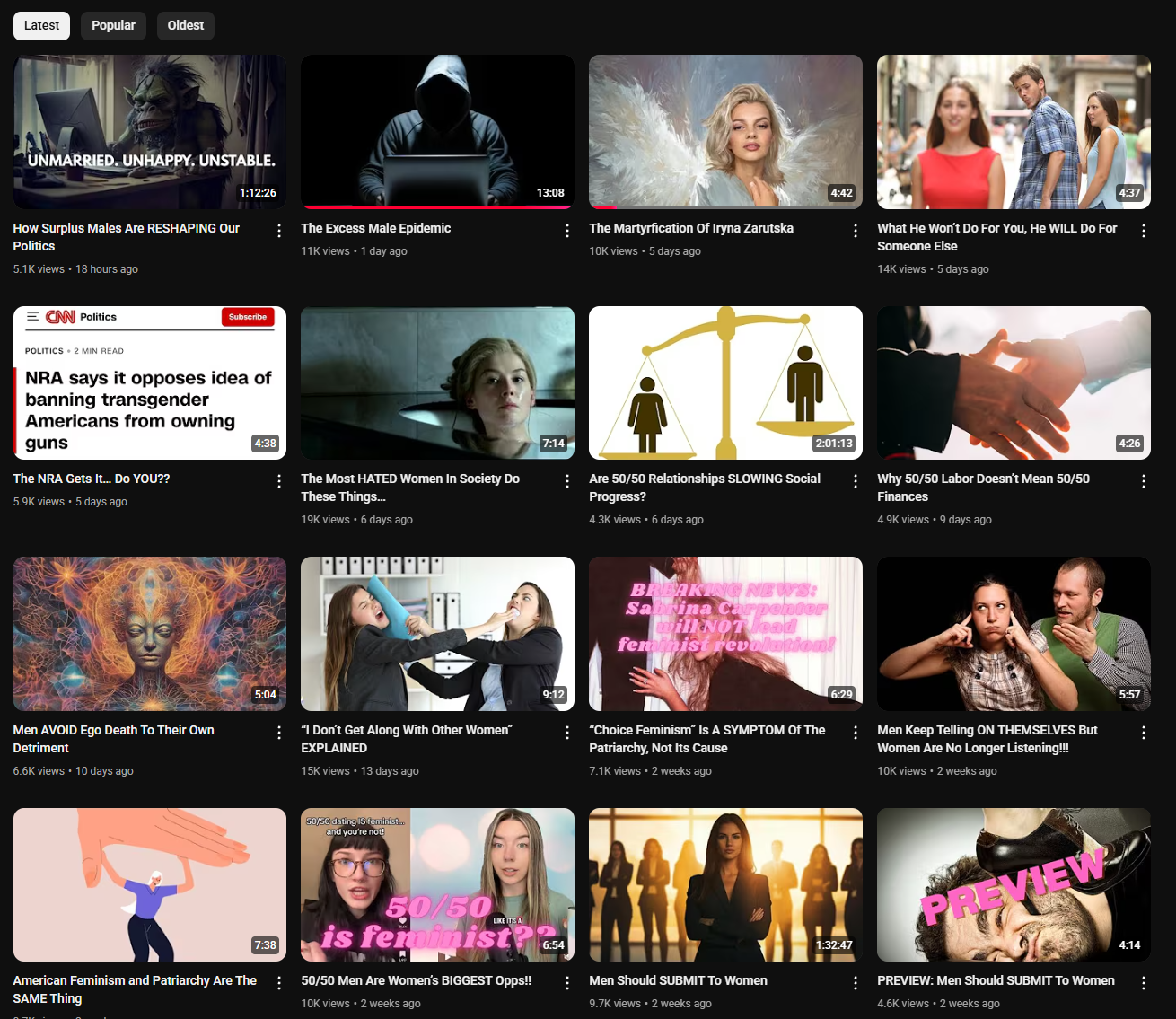Image resolution: width=1176 pixels, height=1019 pixels.
Task: Open options menu for How Surplus Males video
Action: point(279,231)
